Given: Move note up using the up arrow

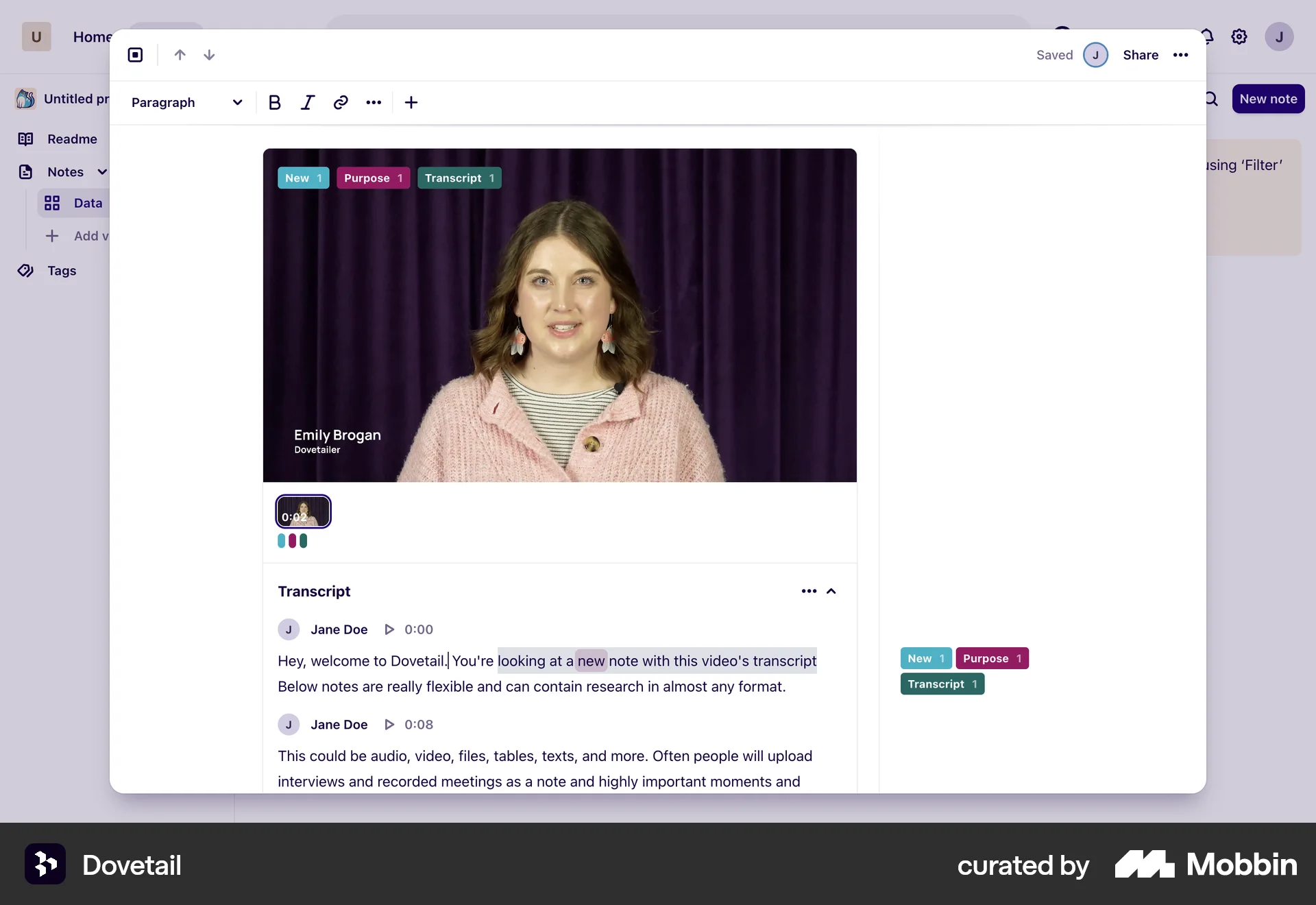Looking at the screenshot, I should pos(180,55).
